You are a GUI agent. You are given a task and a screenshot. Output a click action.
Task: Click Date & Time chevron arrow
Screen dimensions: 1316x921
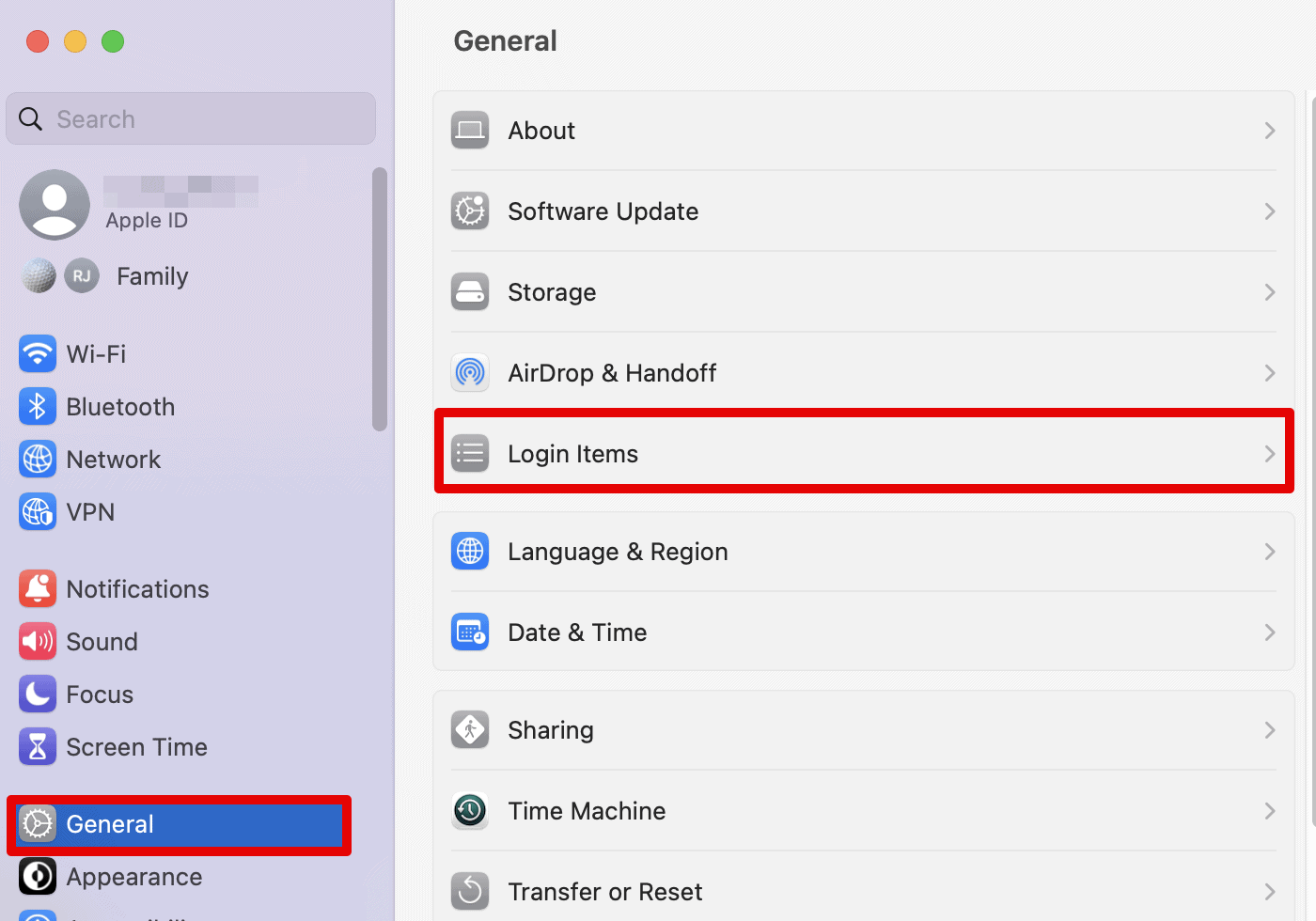[x=1270, y=632]
